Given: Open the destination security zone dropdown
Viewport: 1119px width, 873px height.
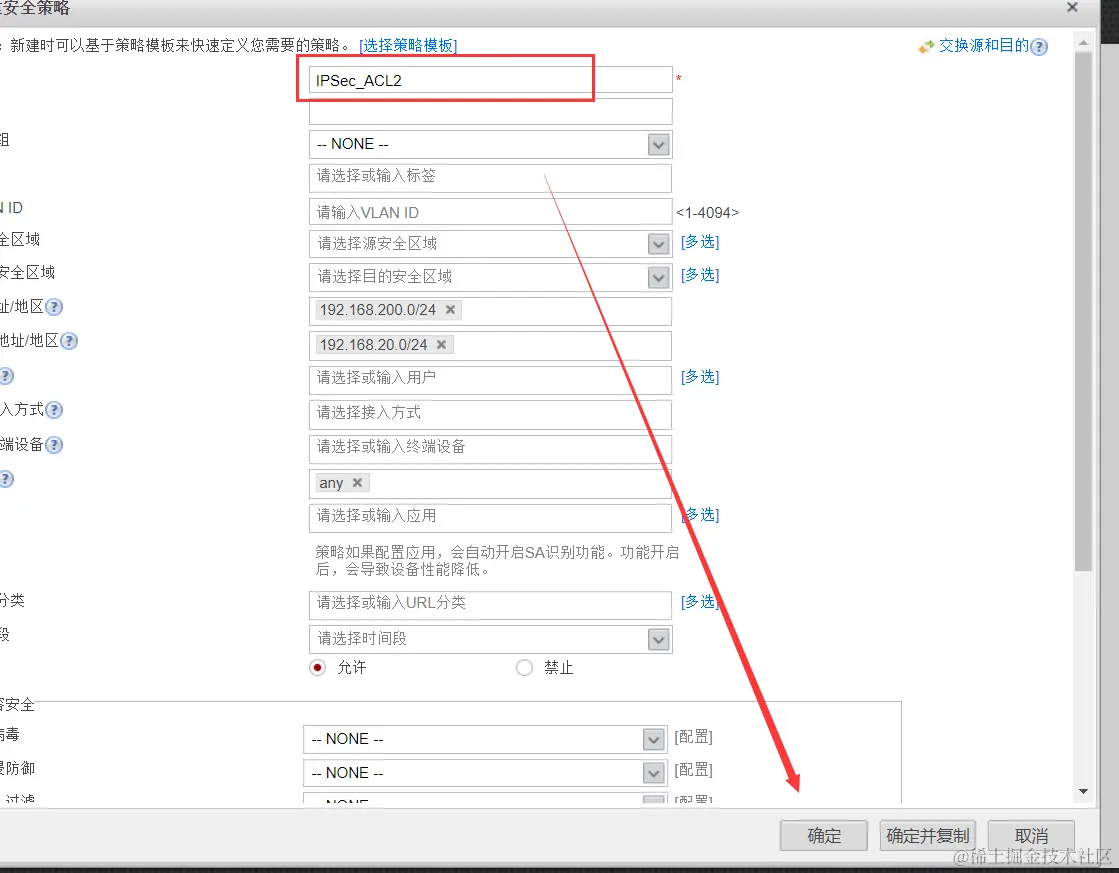Looking at the screenshot, I should pos(491,277).
